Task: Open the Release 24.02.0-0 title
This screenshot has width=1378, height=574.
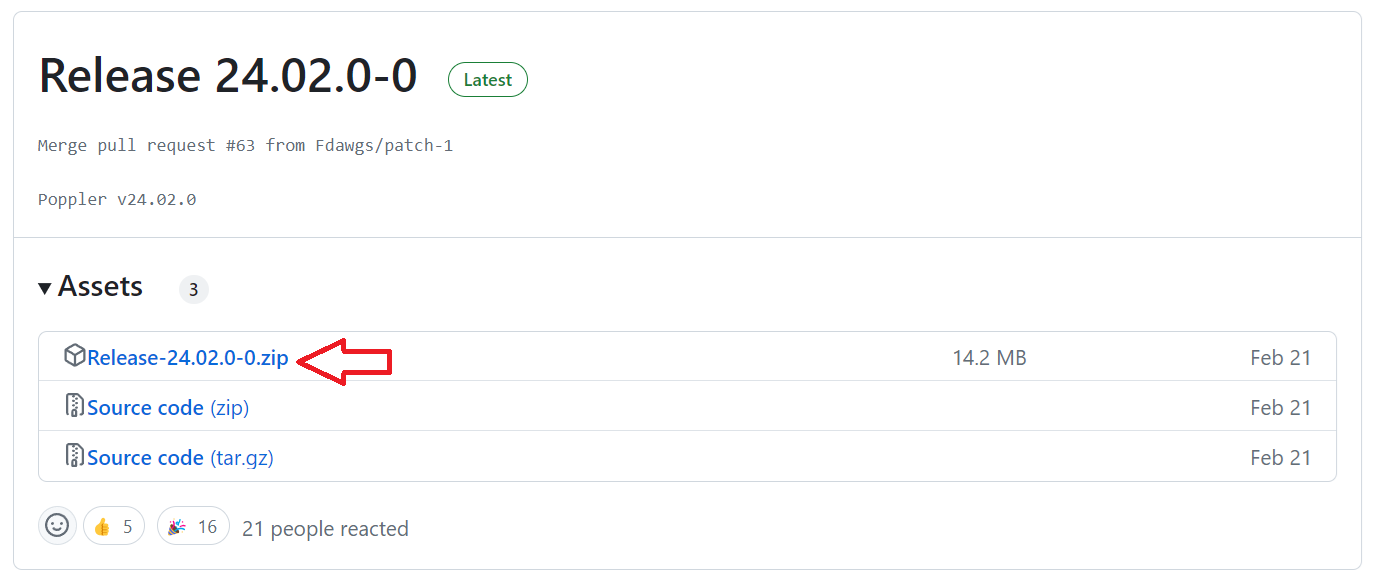Action: click(228, 77)
